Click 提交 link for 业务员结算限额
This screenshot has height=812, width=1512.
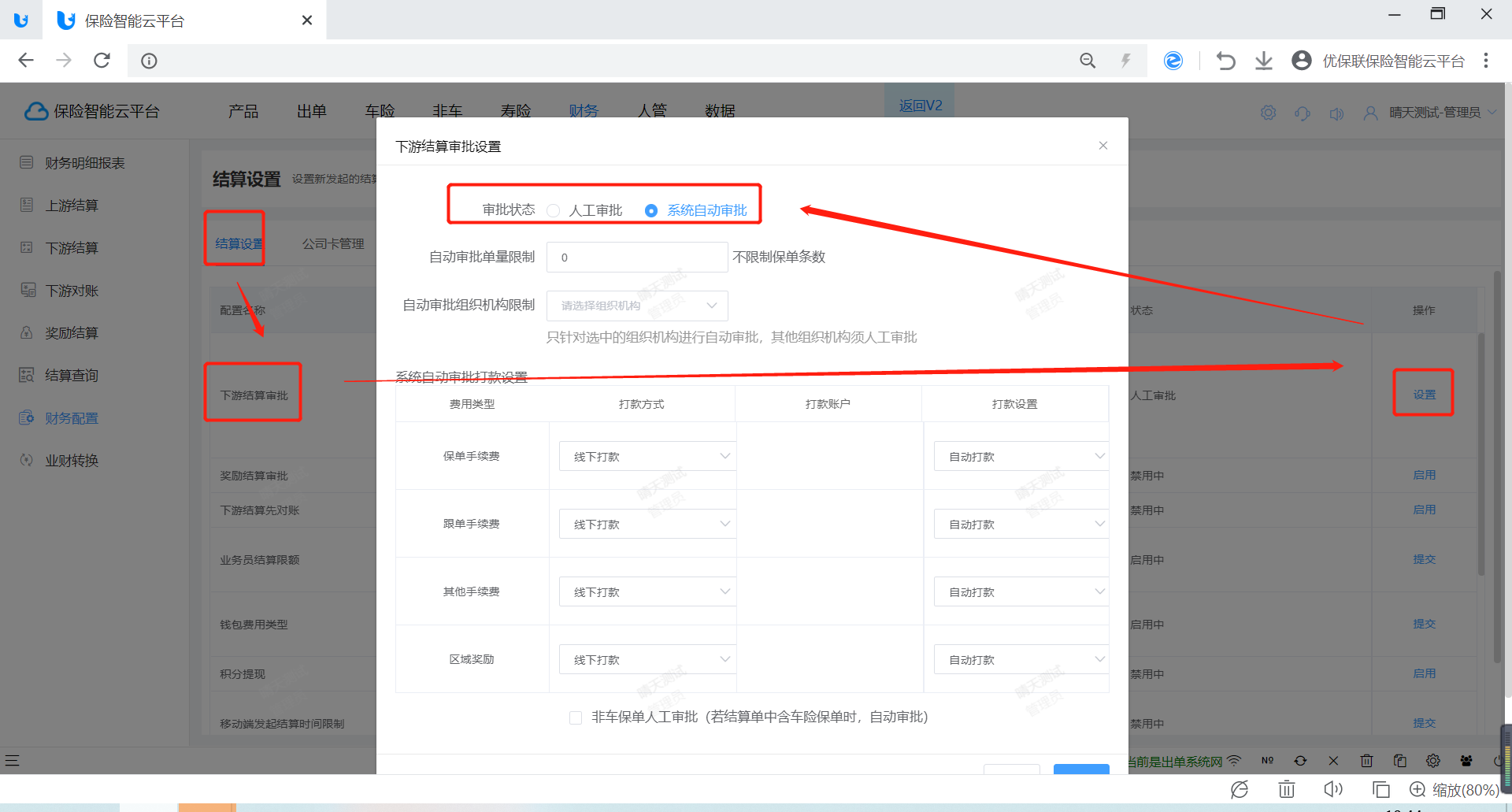tap(1424, 559)
